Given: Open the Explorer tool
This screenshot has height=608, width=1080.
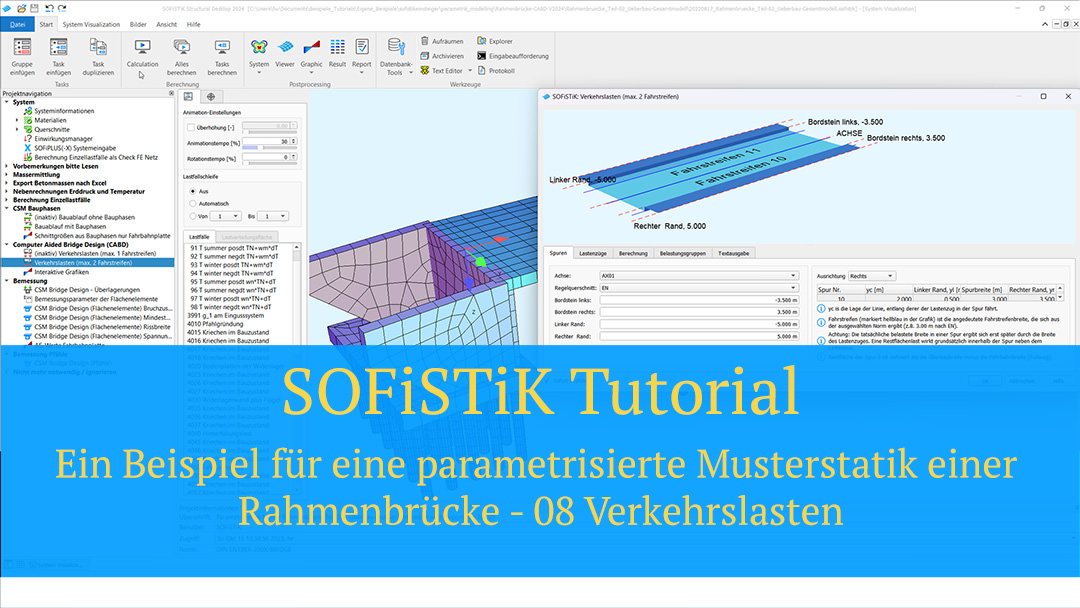Looking at the screenshot, I should click(x=500, y=41).
